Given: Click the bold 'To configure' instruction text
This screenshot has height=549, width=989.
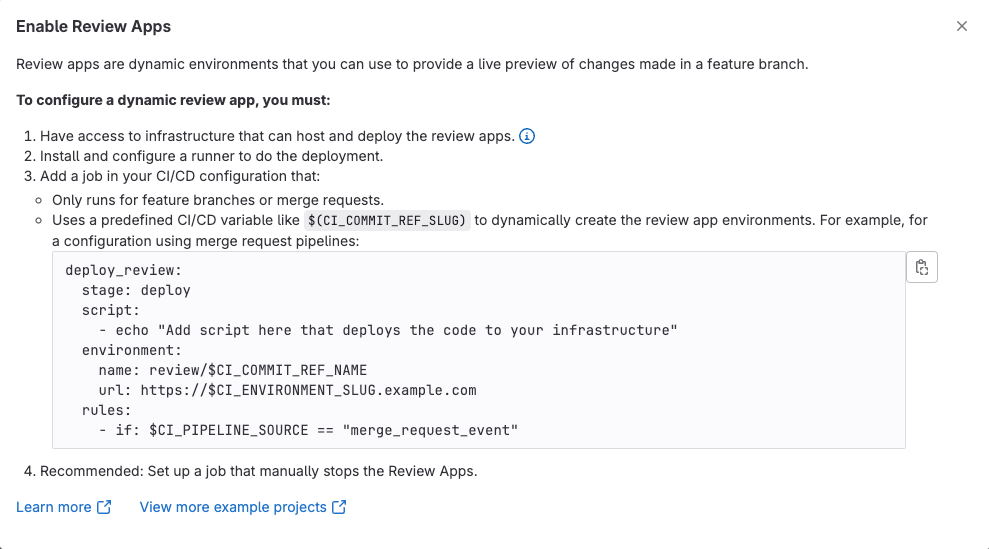Looking at the screenshot, I should pos(173,101).
